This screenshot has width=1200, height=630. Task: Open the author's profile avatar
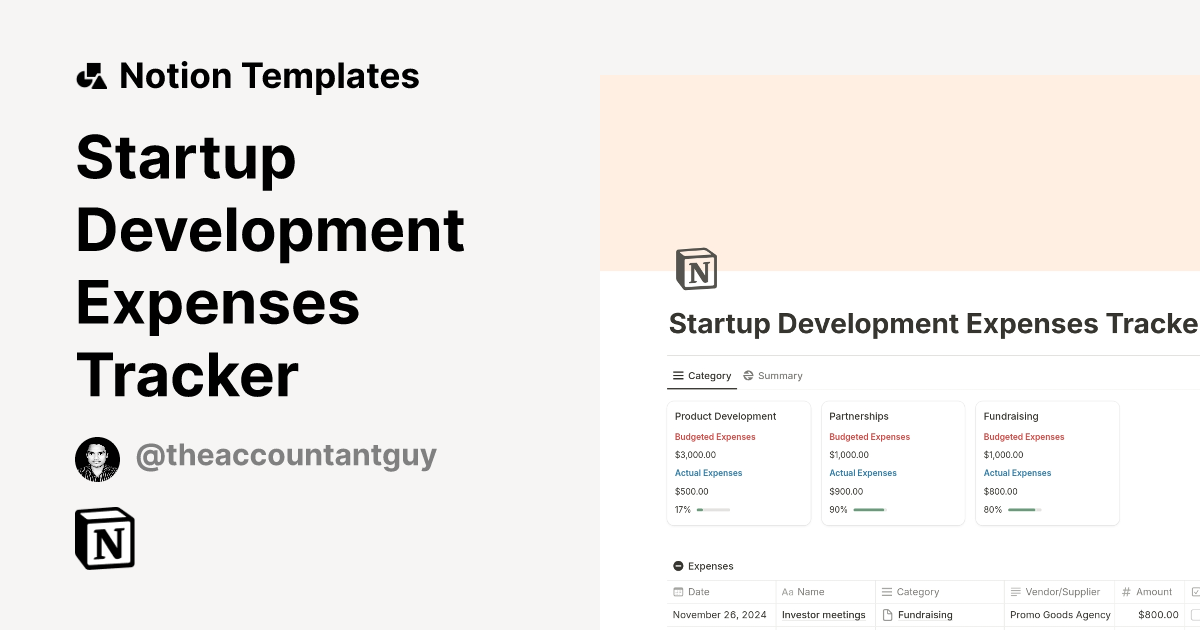tap(97, 459)
